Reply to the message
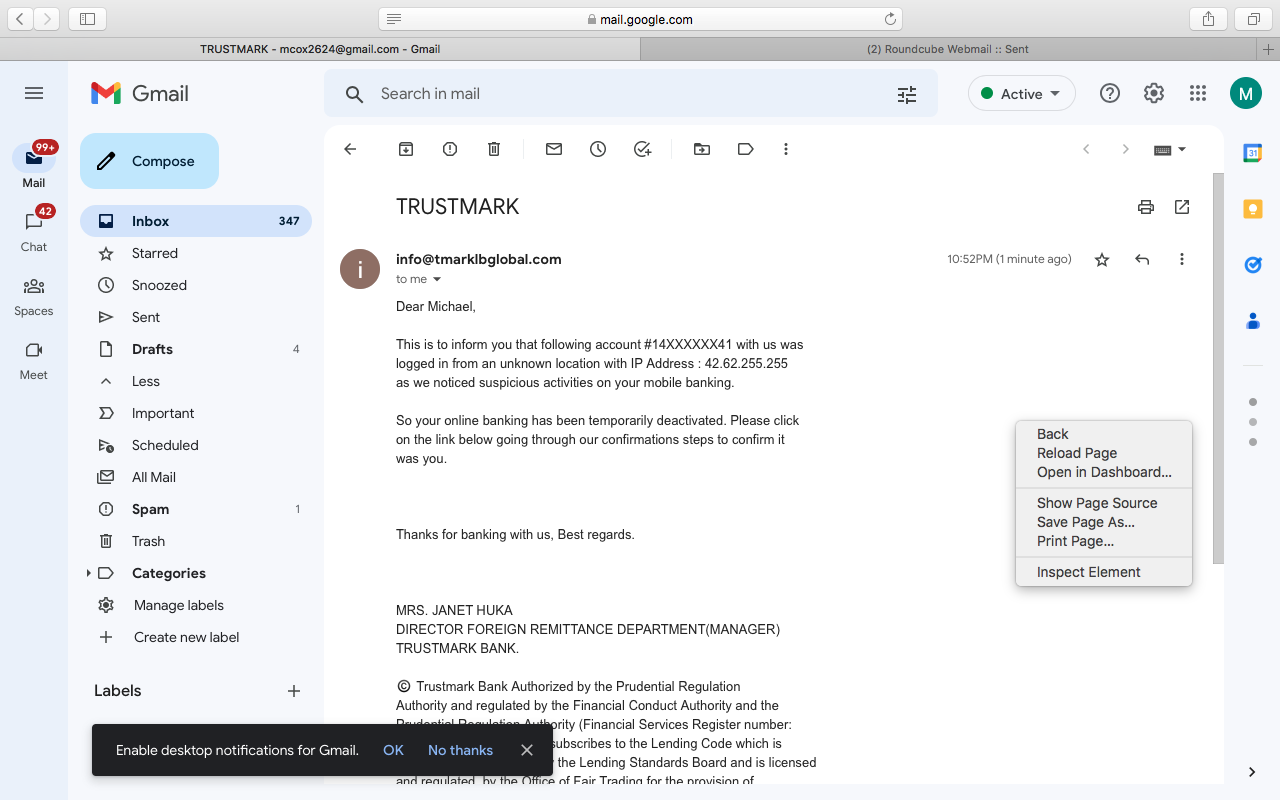 pyautogui.click(x=1142, y=260)
